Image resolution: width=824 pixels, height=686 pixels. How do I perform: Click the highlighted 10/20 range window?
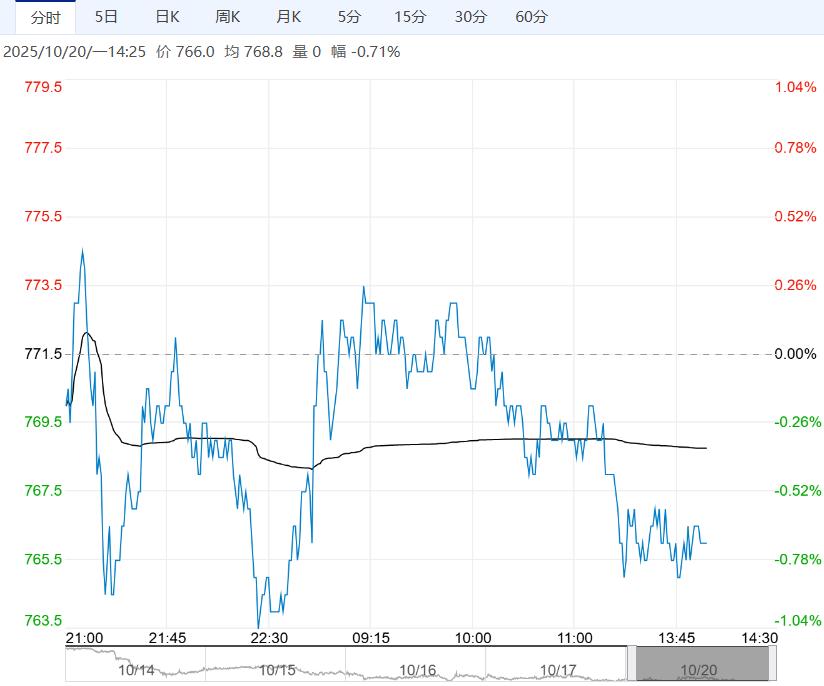click(702, 663)
